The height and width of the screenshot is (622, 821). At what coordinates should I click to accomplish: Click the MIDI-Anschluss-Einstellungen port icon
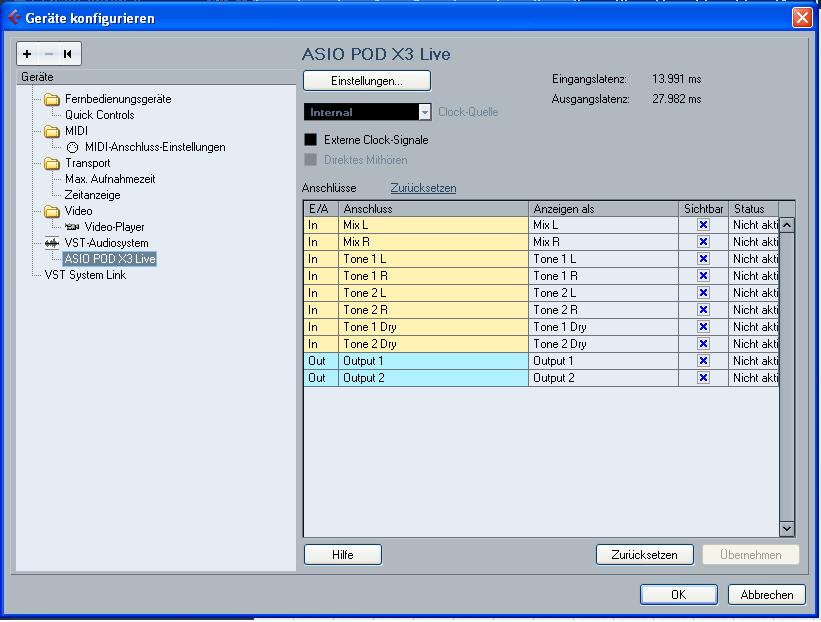(73, 148)
